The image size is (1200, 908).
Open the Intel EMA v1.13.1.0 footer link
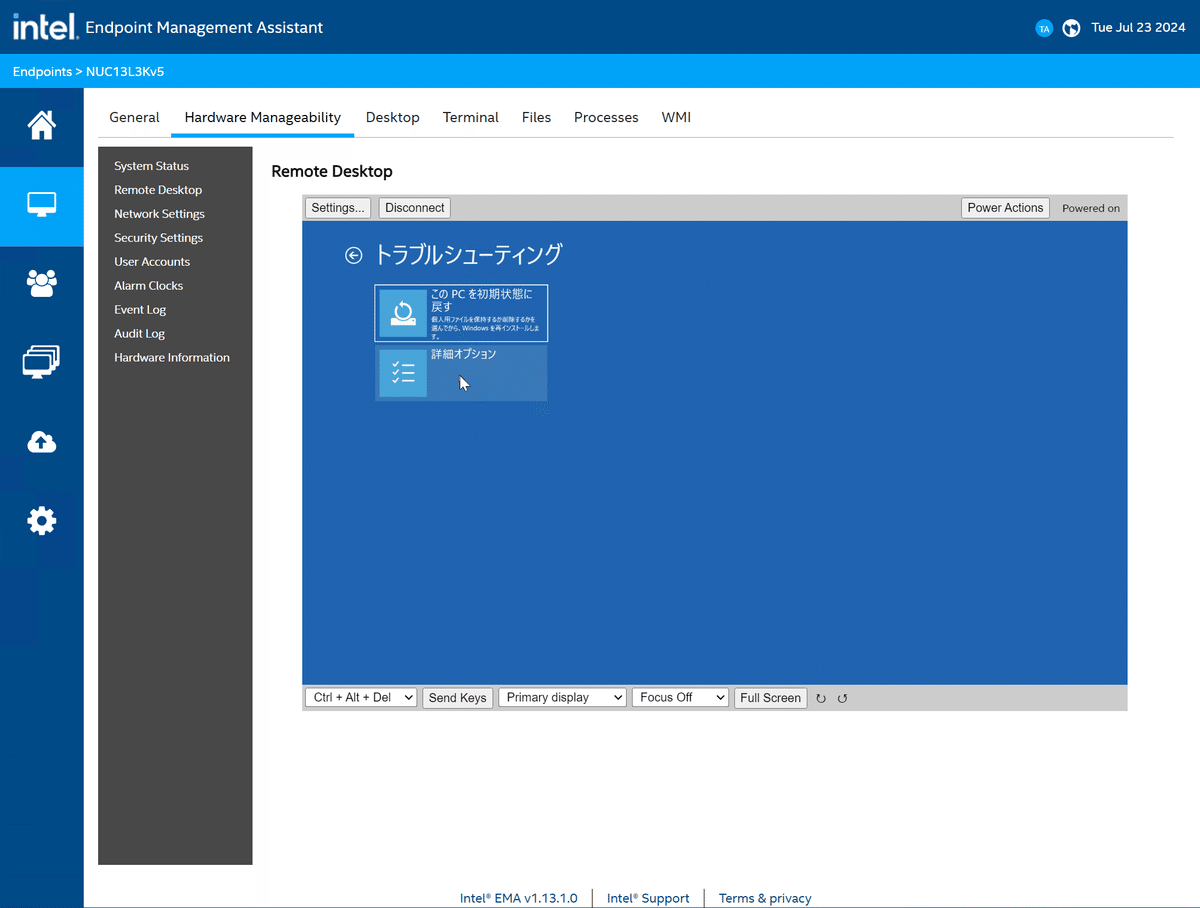click(519, 898)
